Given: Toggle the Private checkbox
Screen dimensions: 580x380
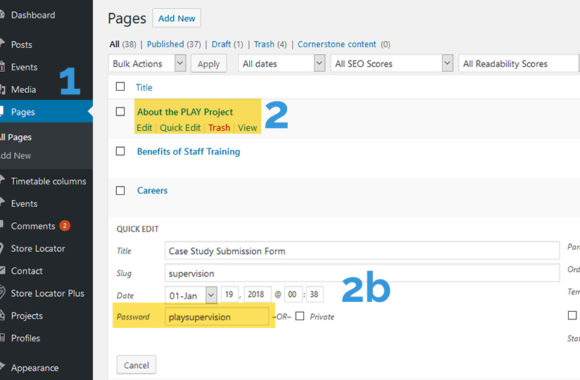Looking at the screenshot, I should point(300,316).
